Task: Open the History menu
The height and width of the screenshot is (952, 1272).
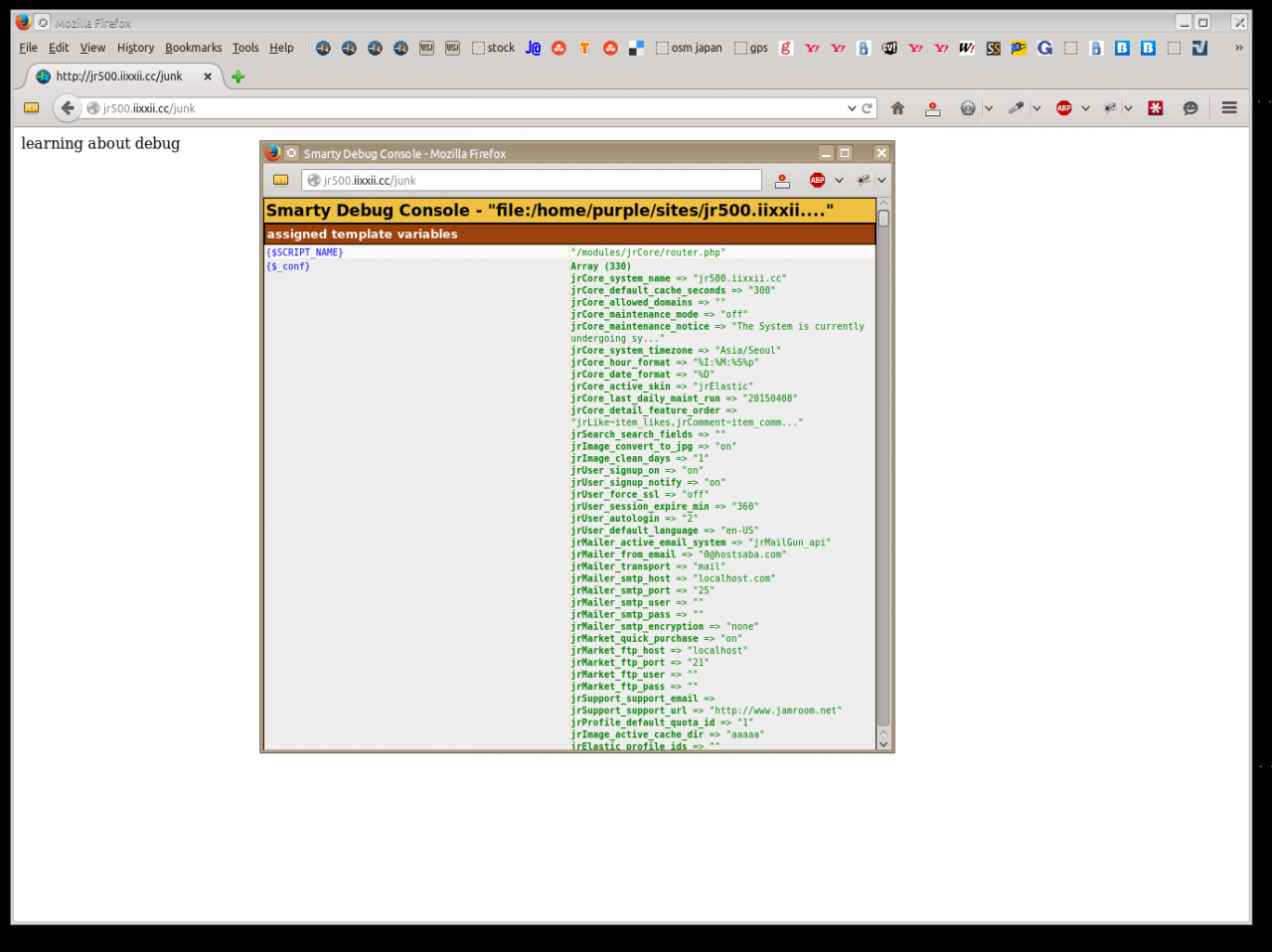Action: click(x=135, y=48)
